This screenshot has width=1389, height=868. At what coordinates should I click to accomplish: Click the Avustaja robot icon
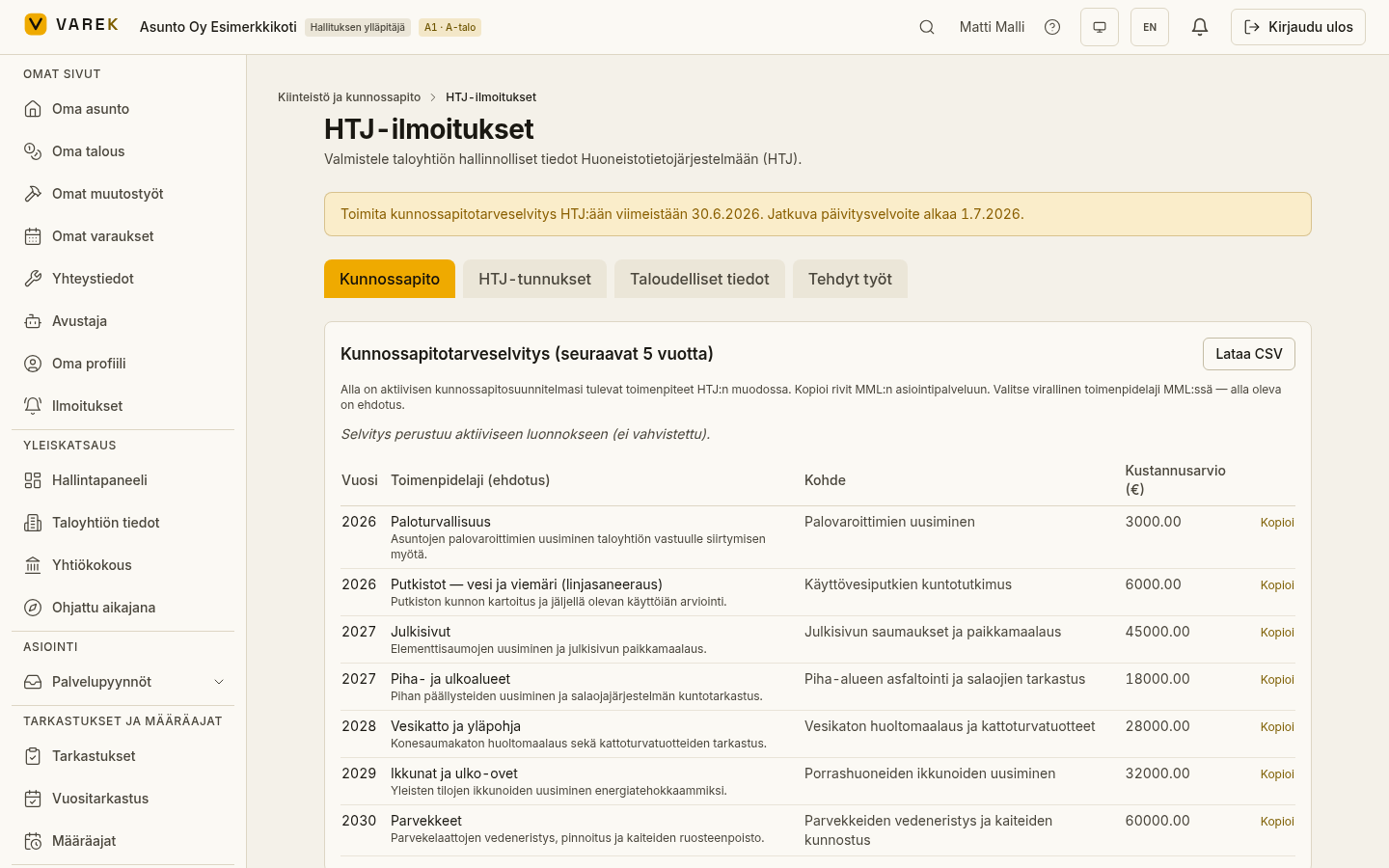point(33,321)
